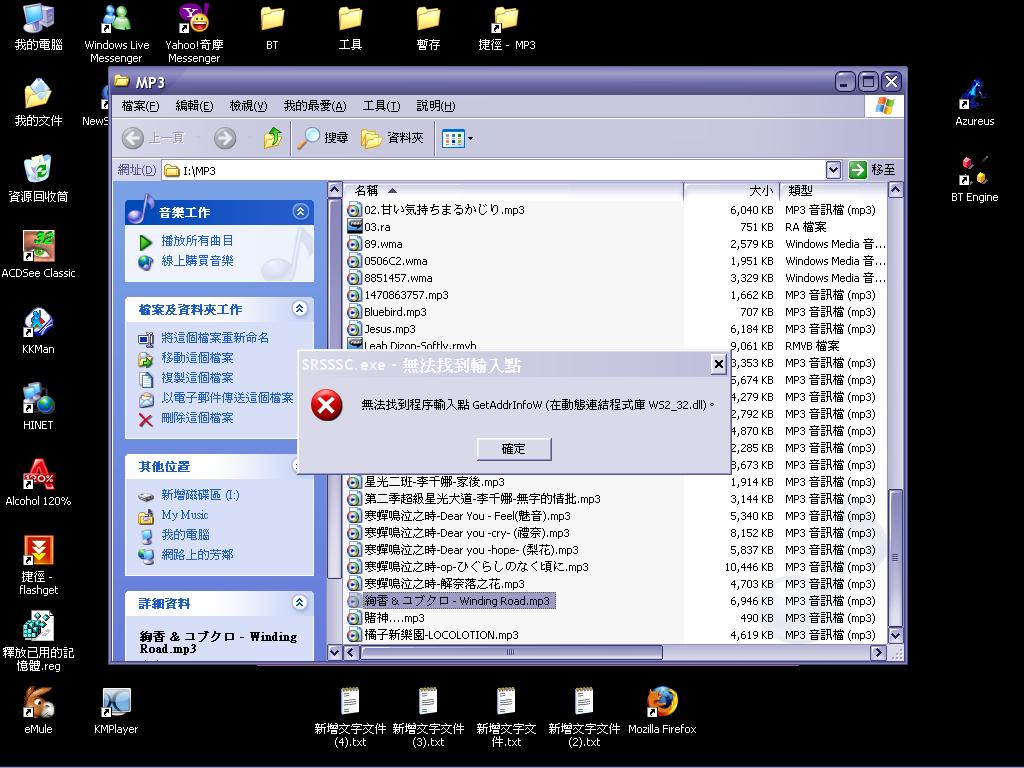Select Alcohol 120% desktop icon
Screen dimensions: 1024x768
[x=38, y=483]
